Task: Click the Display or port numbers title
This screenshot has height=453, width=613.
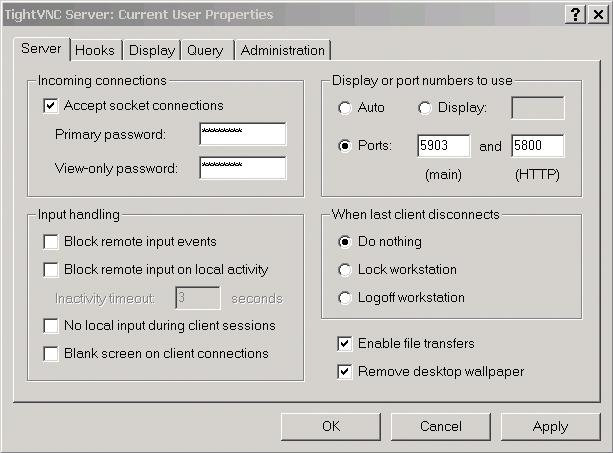Action: [422, 81]
